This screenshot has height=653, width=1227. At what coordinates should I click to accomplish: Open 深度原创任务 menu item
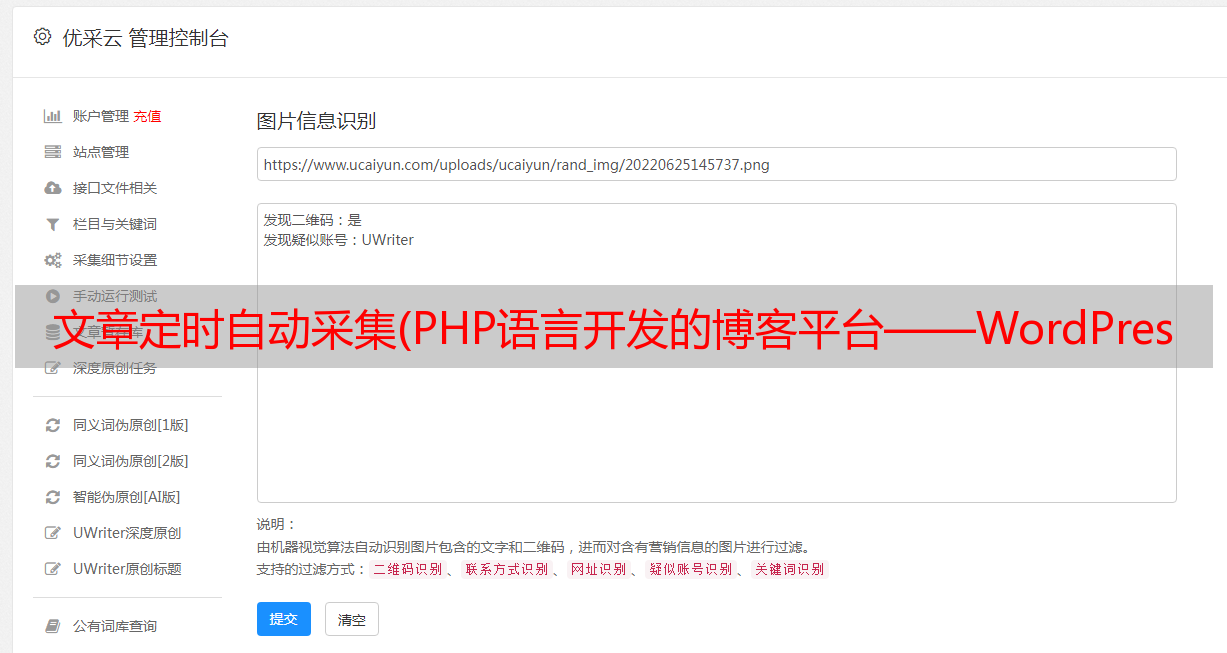point(115,368)
